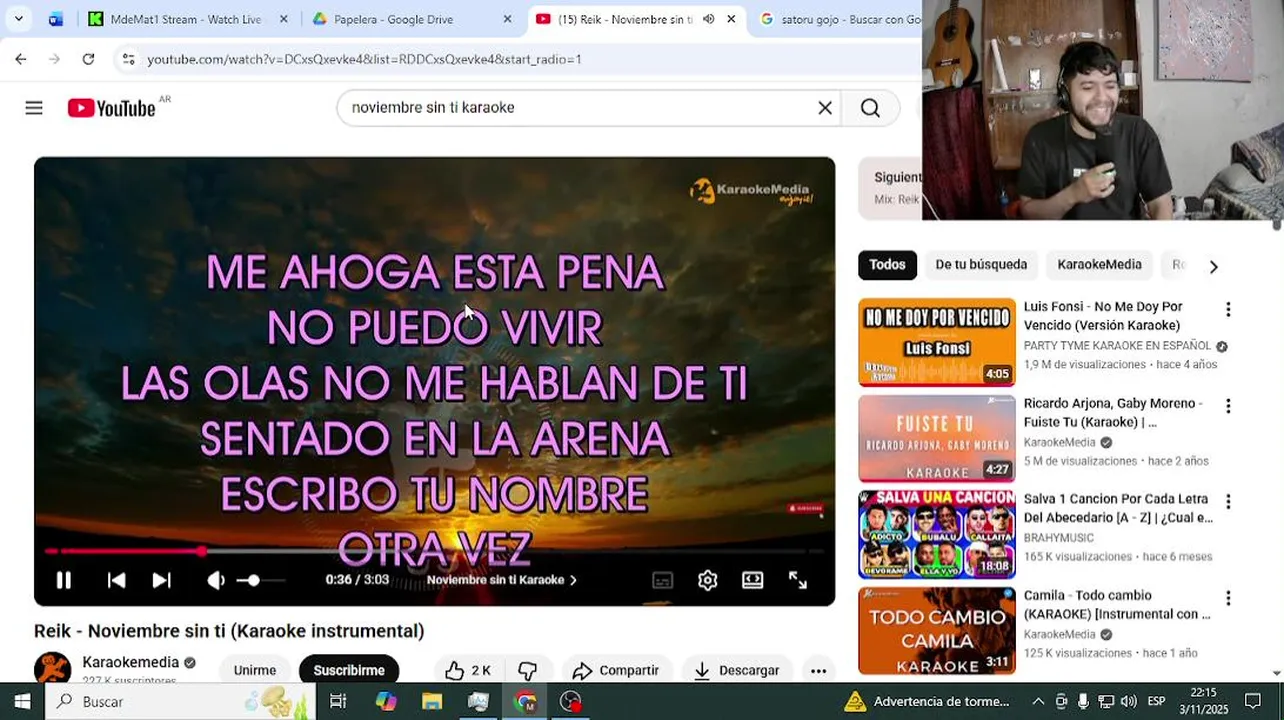Image resolution: width=1284 pixels, height=720 pixels.
Task: Open options menu for Camila Todo cambio video
Action: [x=1228, y=598]
